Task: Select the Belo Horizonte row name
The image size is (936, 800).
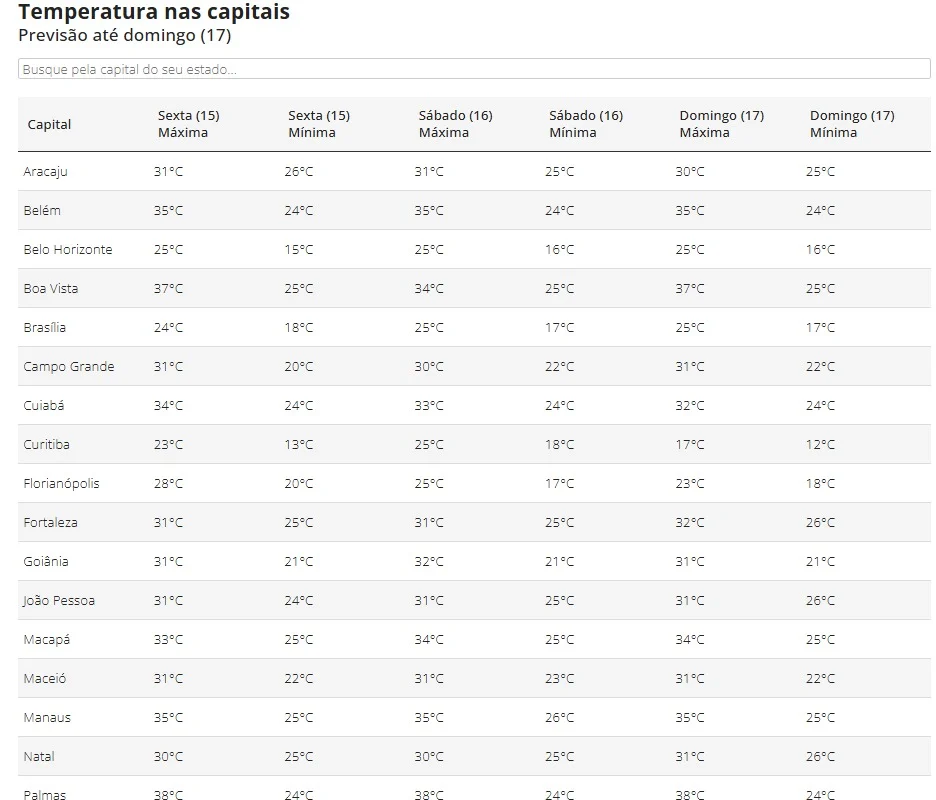Action: pyautogui.click(x=67, y=250)
